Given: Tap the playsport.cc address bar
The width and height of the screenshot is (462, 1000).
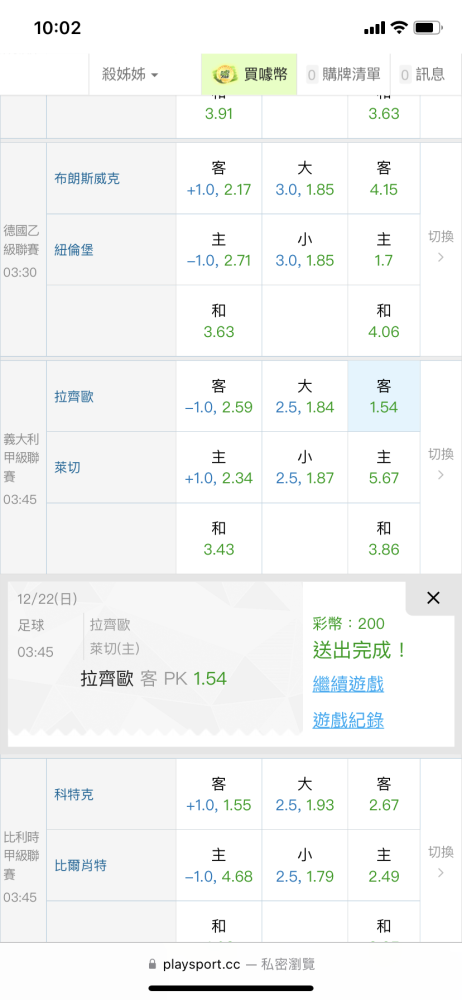Looking at the screenshot, I should point(231,964).
